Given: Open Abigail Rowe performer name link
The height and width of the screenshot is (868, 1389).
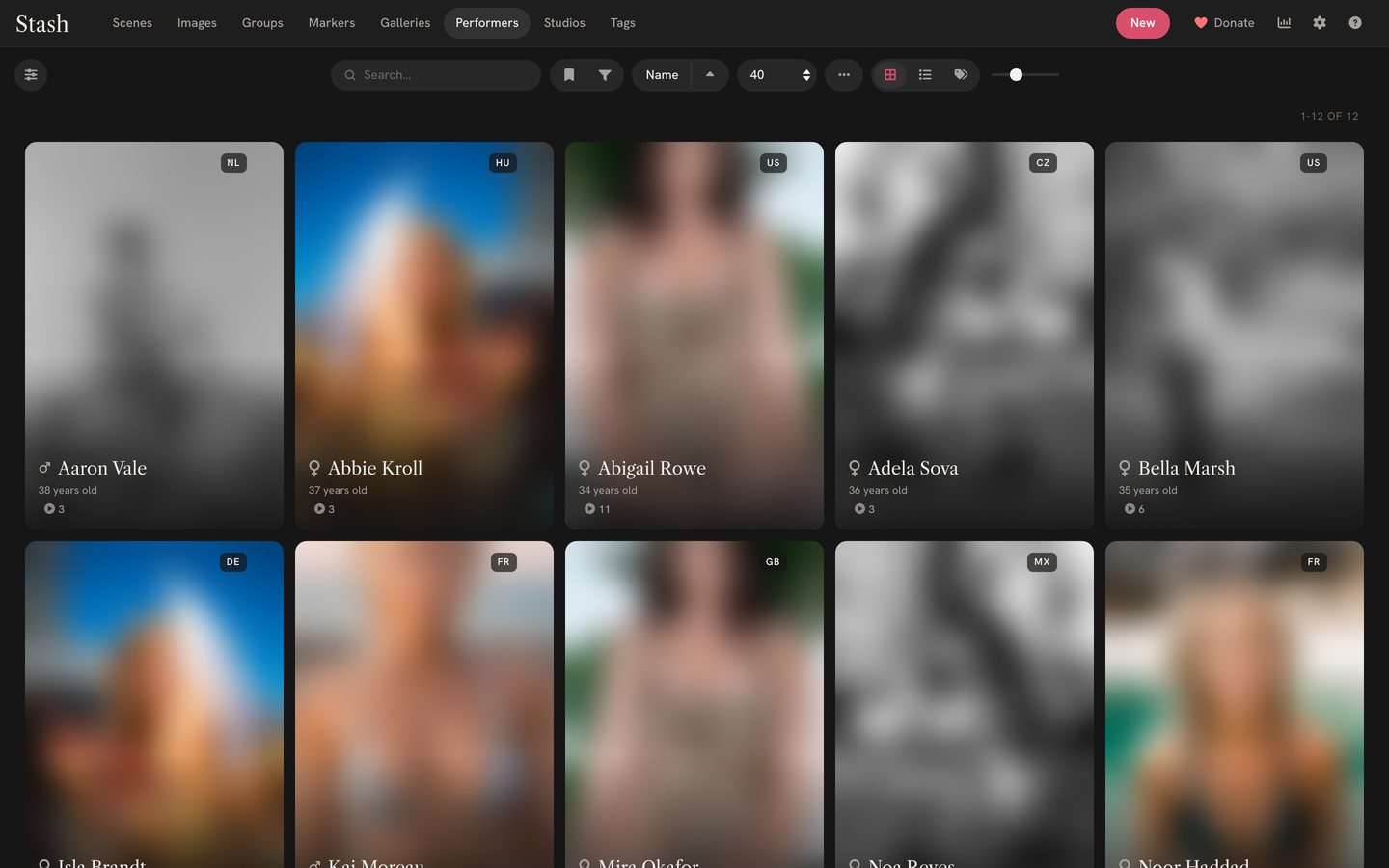Looking at the screenshot, I should tap(652, 468).
